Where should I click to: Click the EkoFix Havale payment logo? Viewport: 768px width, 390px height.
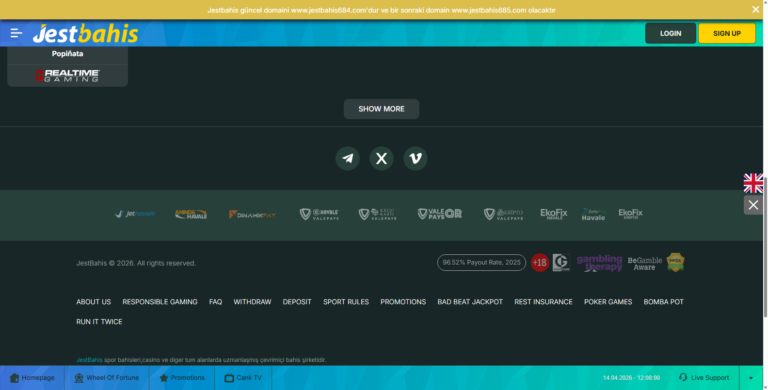pos(554,214)
